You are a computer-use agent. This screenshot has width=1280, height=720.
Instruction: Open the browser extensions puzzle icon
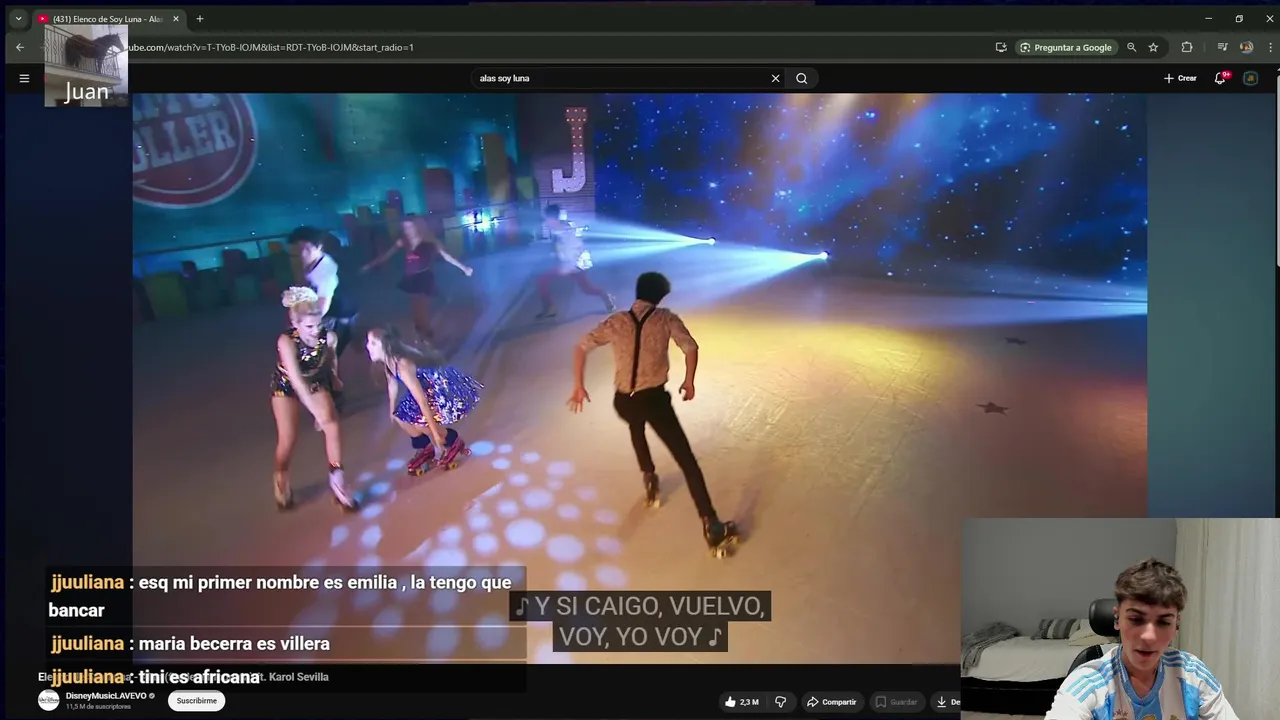pyautogui.click(x=1187, y=47)
